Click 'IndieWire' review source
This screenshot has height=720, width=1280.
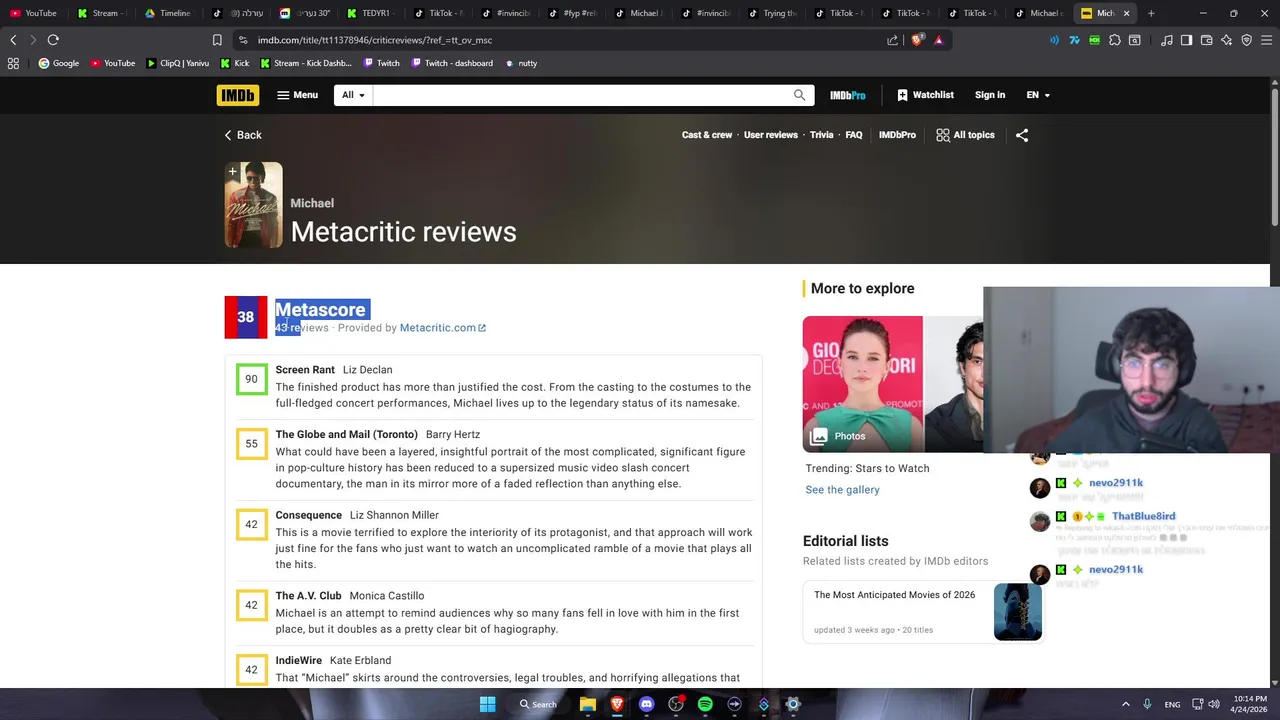tap(299, 661)
